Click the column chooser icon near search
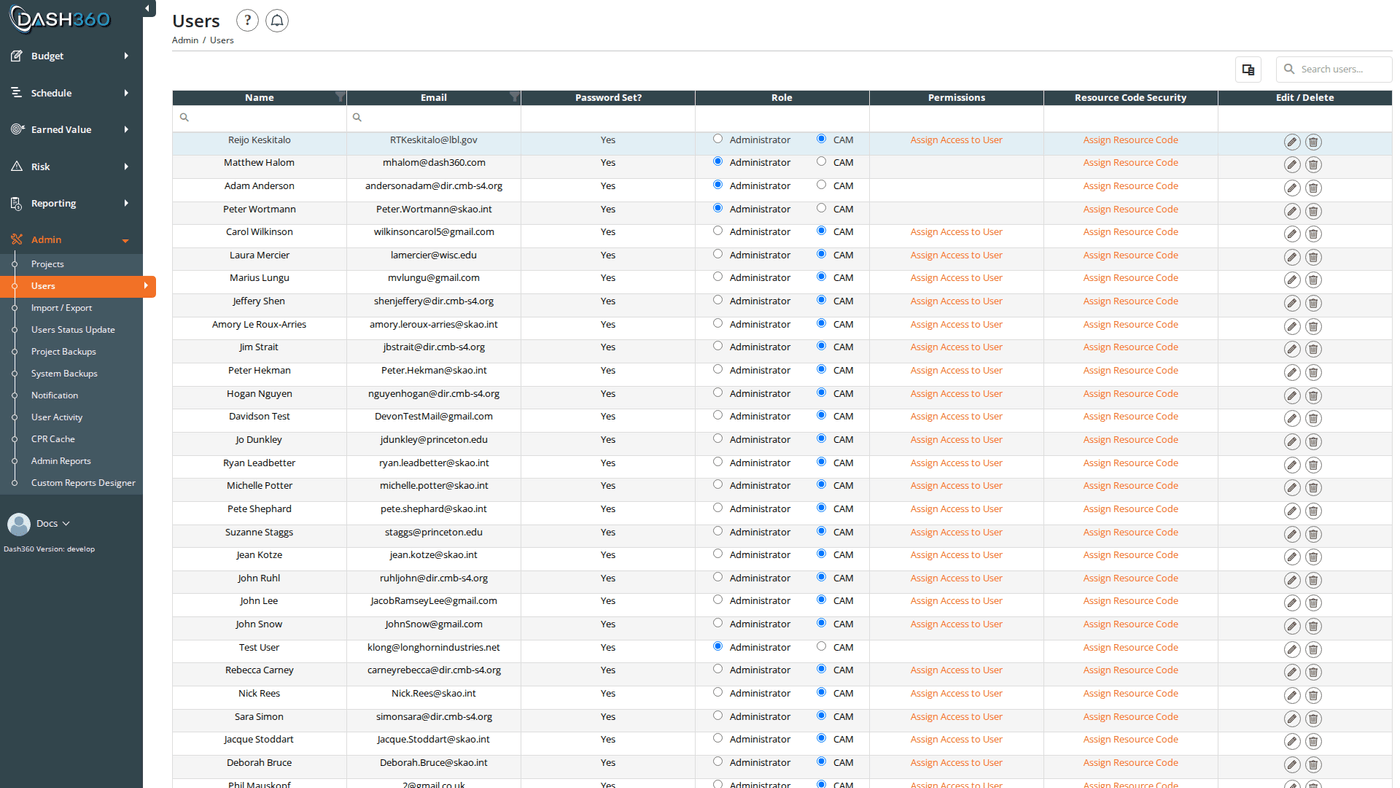Screen dimensions: 1400x788 click(x=1248, y=69)
